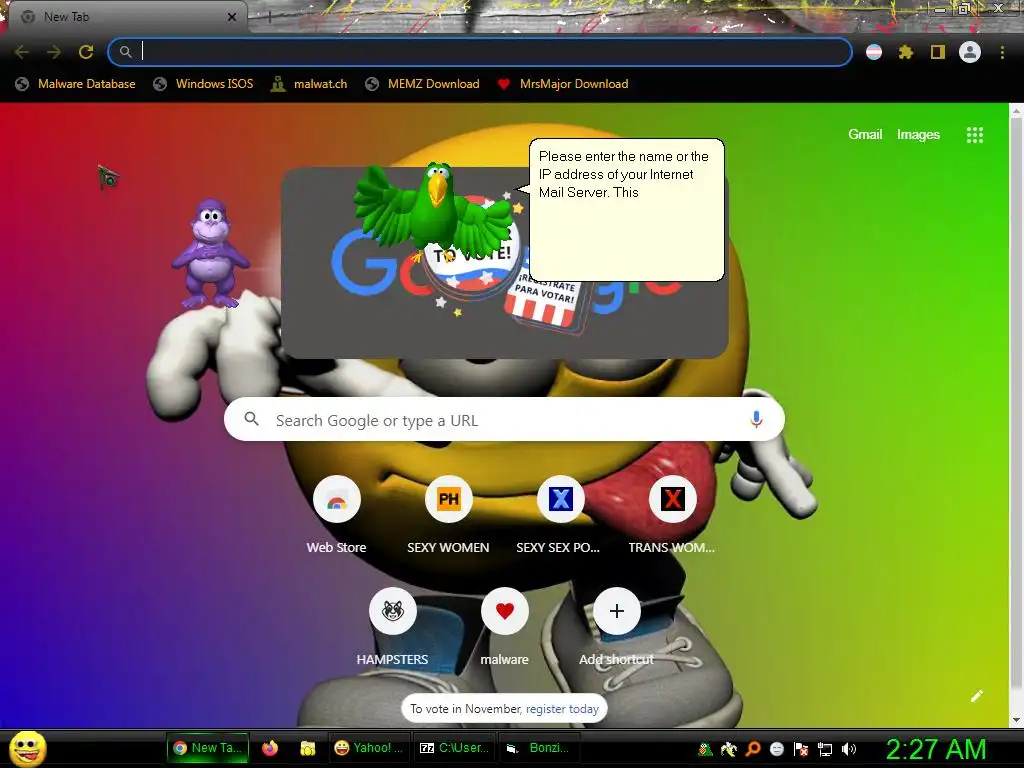Viewport: 1024px width, 768px height.
Task: Start voice search with microphone icon
Action: (x=756, y=419)
